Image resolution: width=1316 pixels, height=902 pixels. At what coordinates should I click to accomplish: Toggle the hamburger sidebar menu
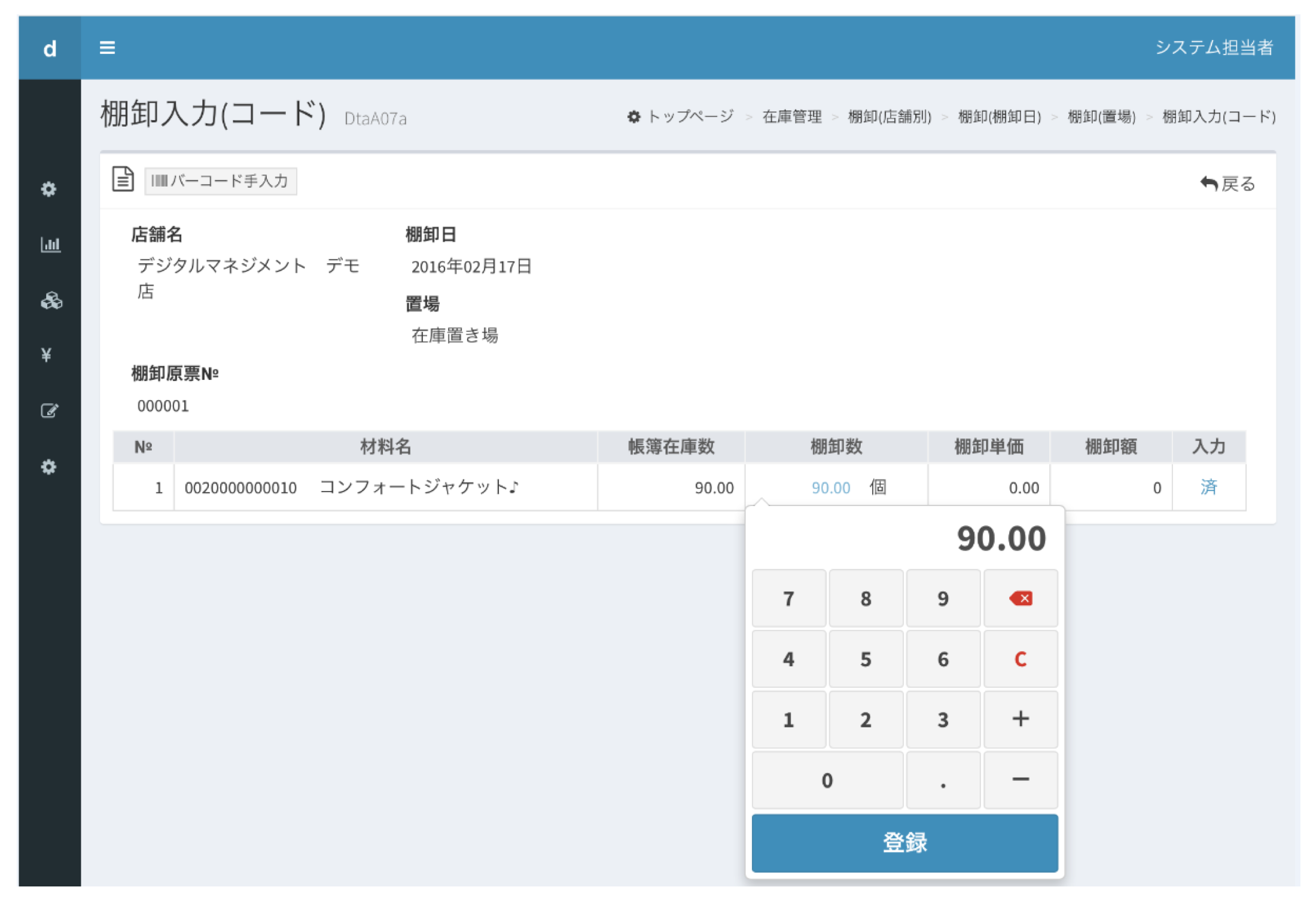[107, 47]
